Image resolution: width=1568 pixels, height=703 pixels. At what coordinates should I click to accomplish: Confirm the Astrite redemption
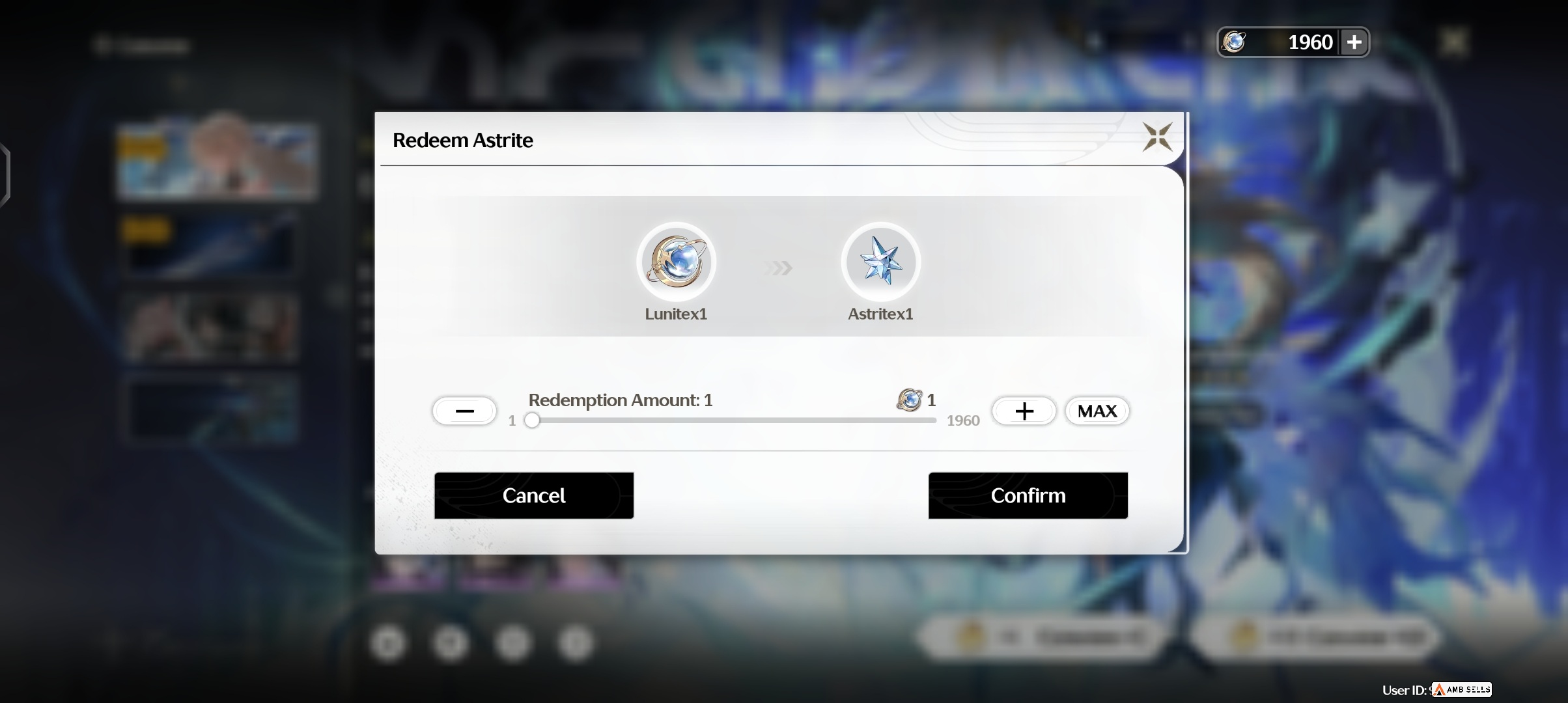pos(1028,495)
